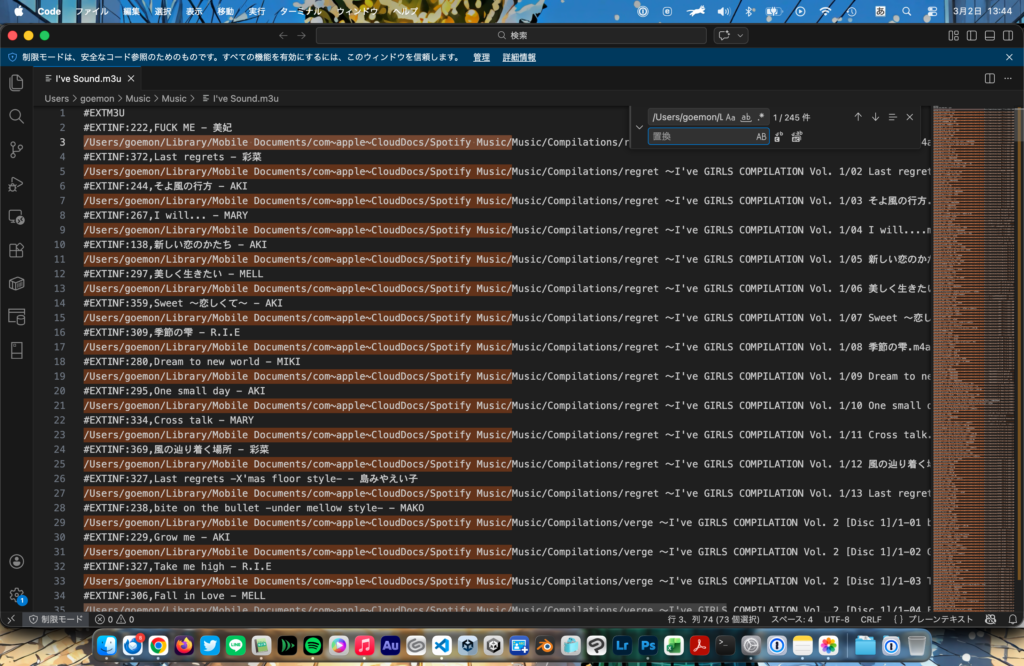
Task: Enable Use Regular Expression in find box
Action: pyautogui.click(x=760, y=117)
